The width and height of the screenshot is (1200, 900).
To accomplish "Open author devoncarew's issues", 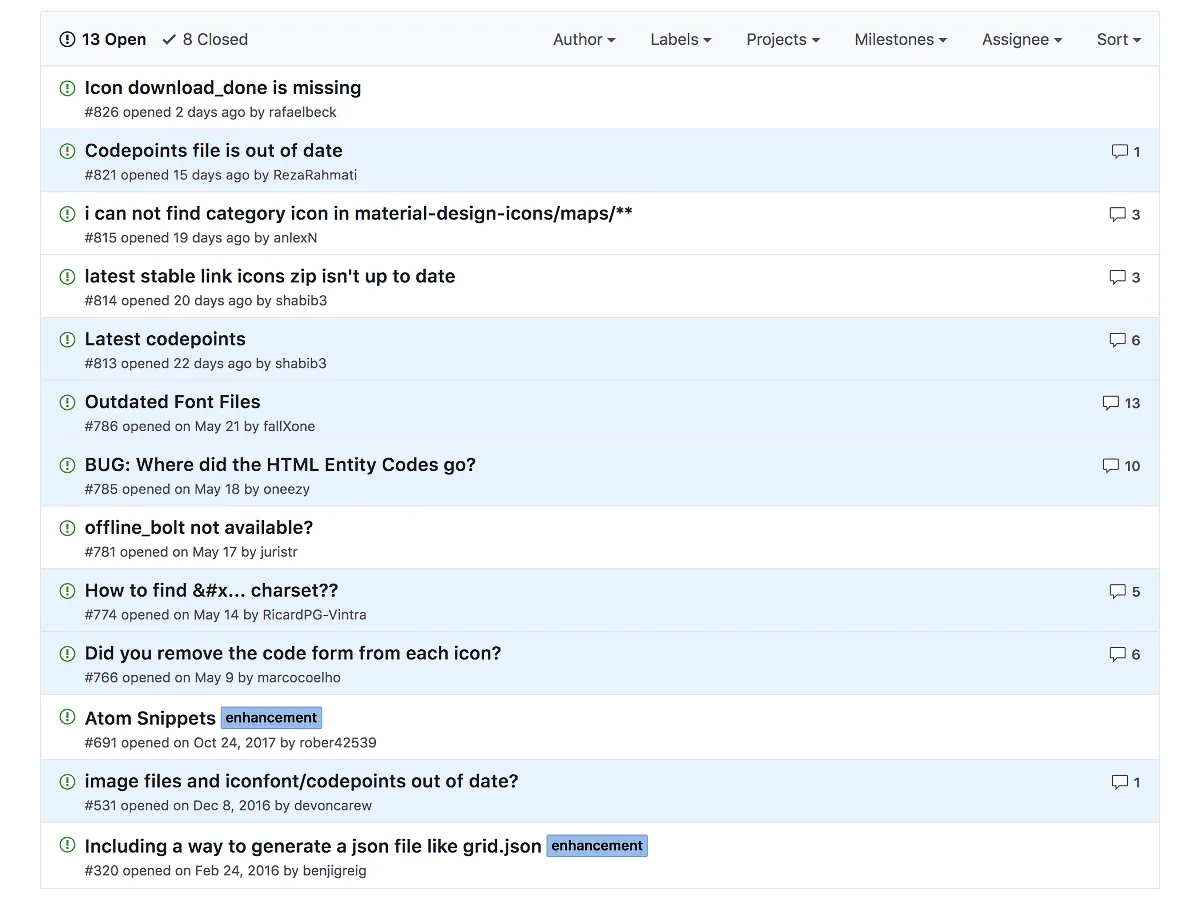I will click(333, 806).
